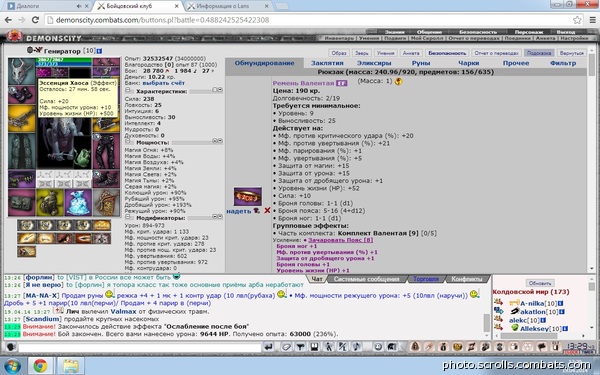
Task: Switch to the Обмундирование tab
Action: pyautogui.click(x=264, y=63)
